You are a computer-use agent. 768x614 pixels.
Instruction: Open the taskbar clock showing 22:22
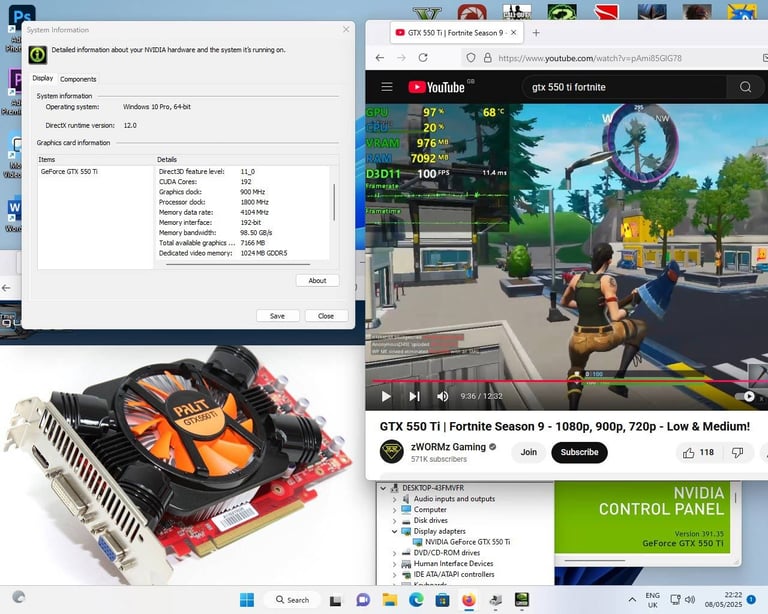(723, 600)
